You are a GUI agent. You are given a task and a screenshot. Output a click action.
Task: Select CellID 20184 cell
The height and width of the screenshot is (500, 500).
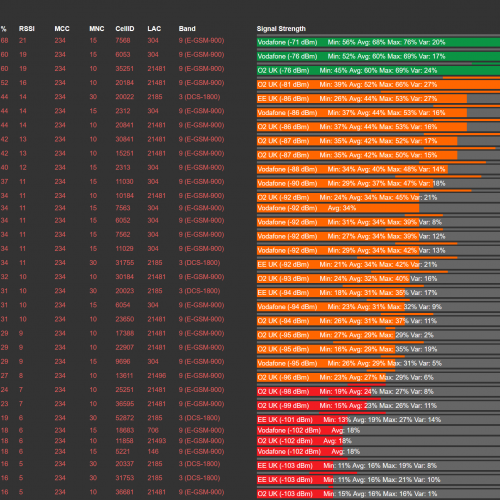pyautogui.click(x=124, y=83)
